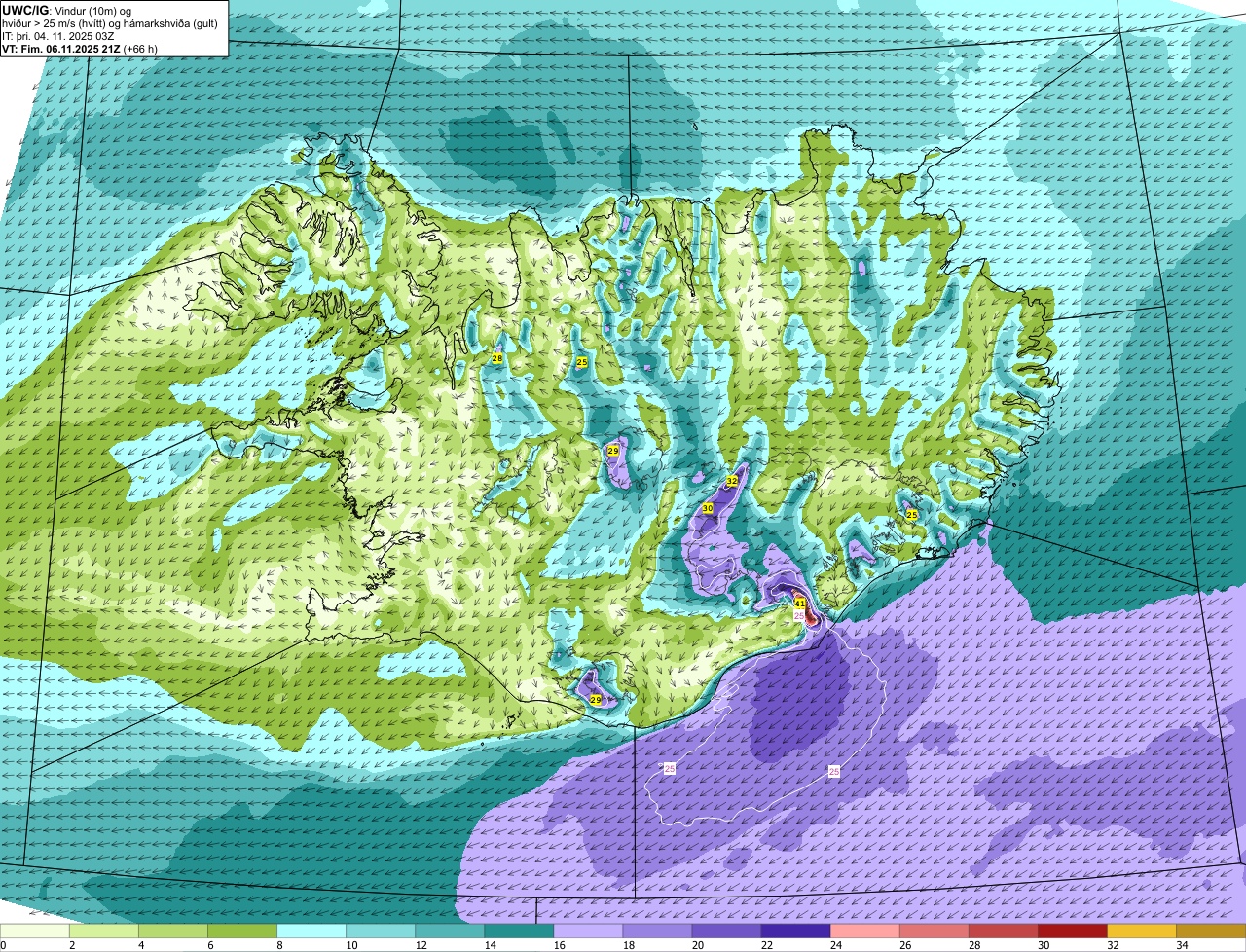
Task: Click the color scale tick value 6
Action: point(209,945)
